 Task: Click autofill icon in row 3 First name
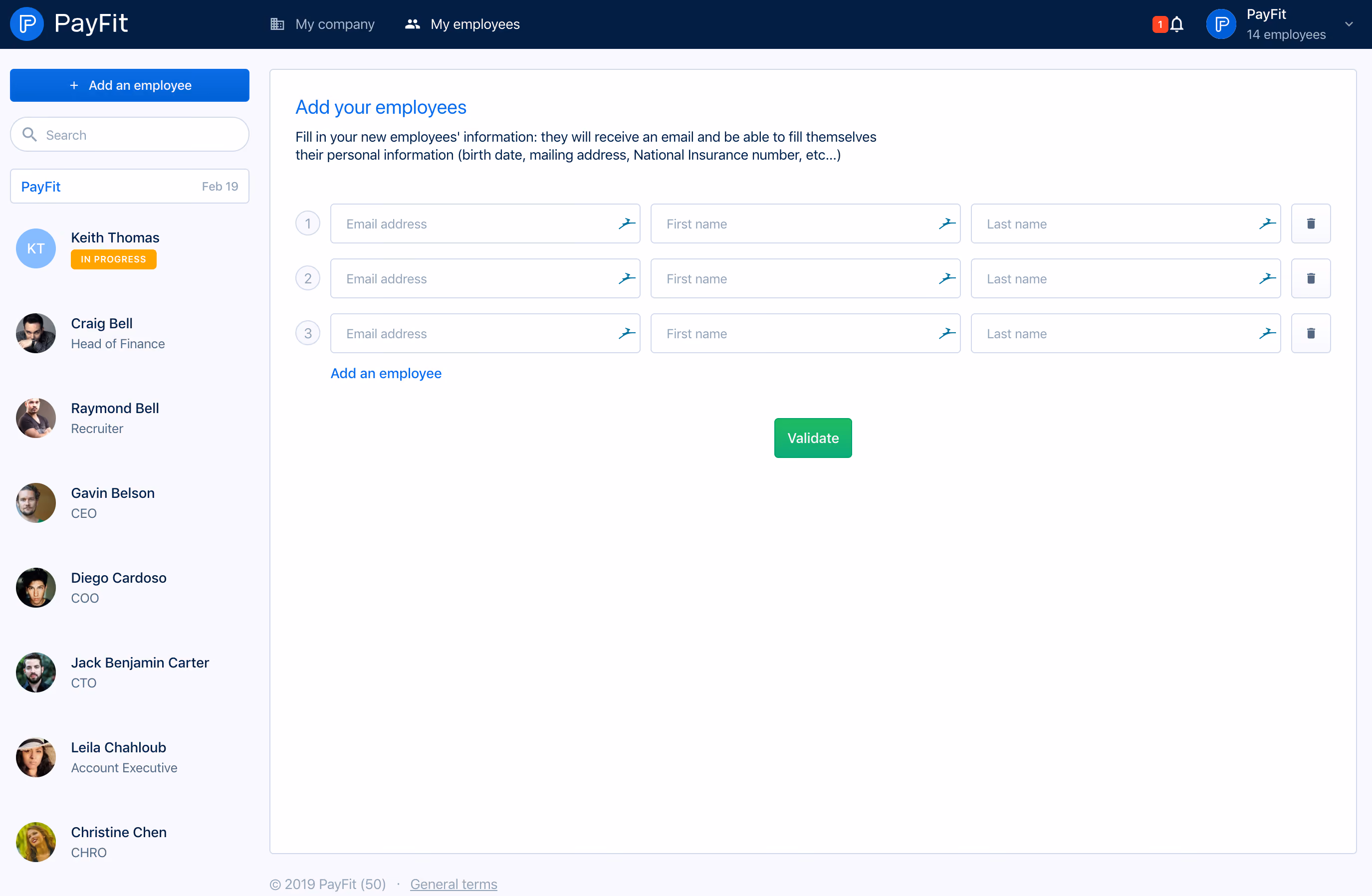pos(946,333)
